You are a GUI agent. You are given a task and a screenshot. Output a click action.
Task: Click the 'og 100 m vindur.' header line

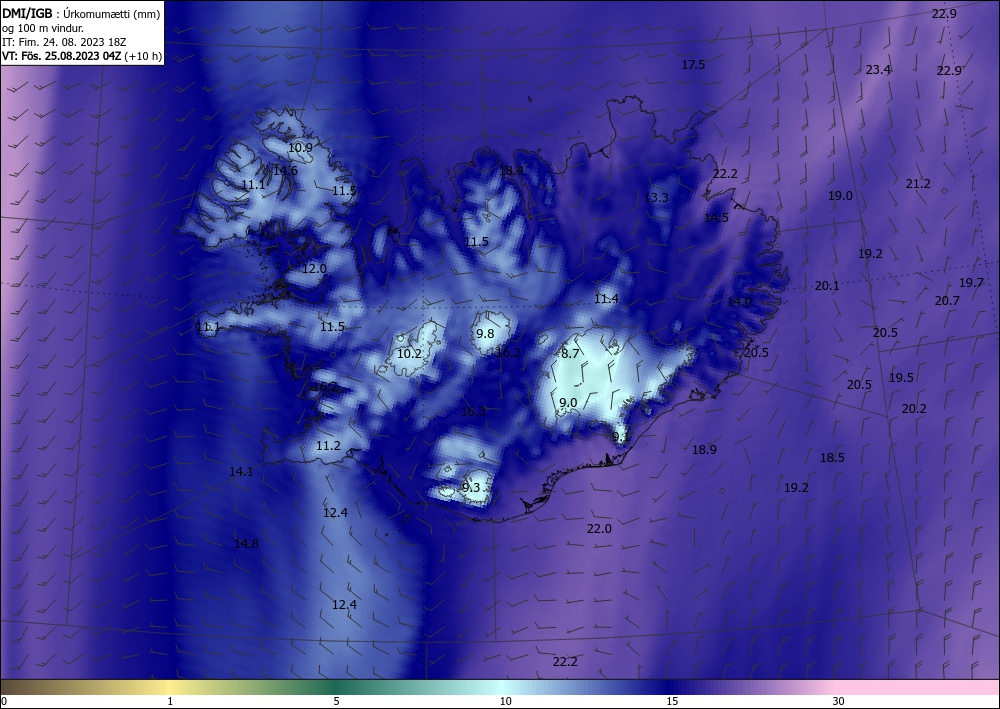43,28
